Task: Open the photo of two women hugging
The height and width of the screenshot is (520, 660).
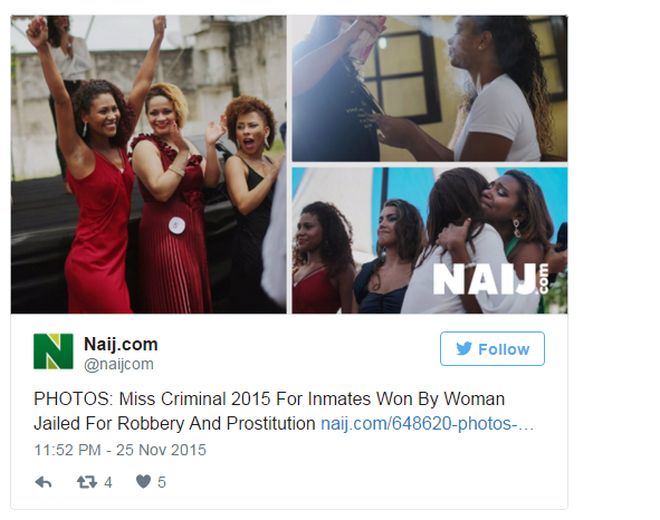Action: (430, 240)
